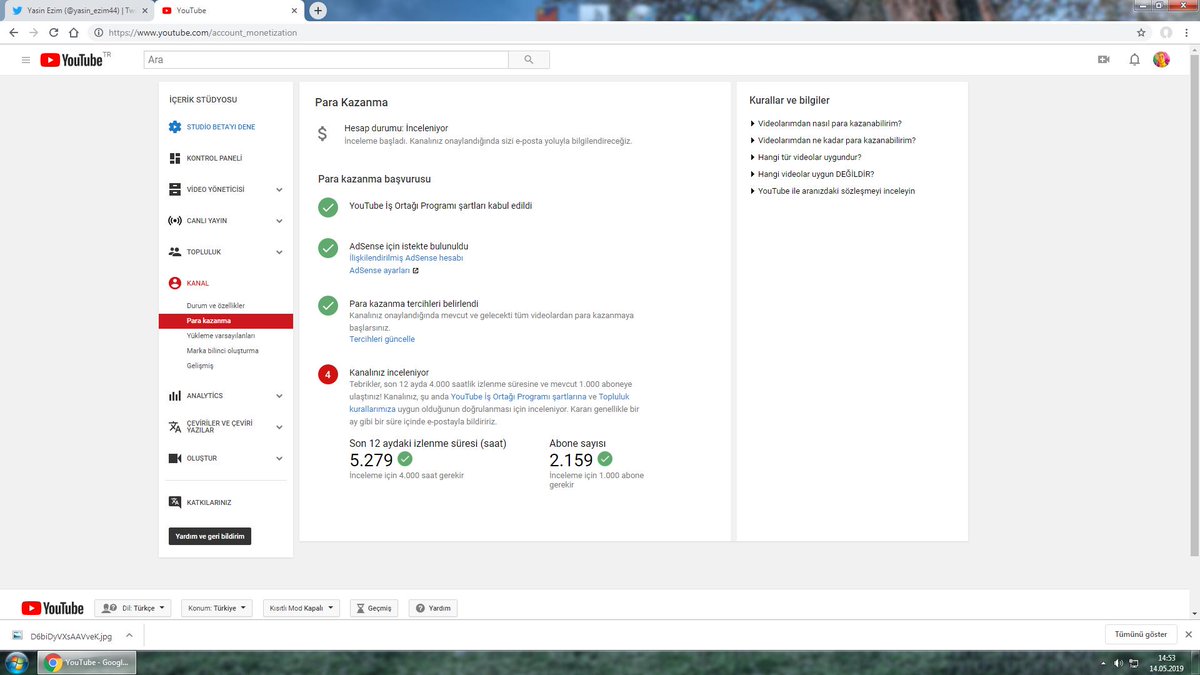Click the footer YouTube logo
1200x675 pixels.
tap(52, 608)
